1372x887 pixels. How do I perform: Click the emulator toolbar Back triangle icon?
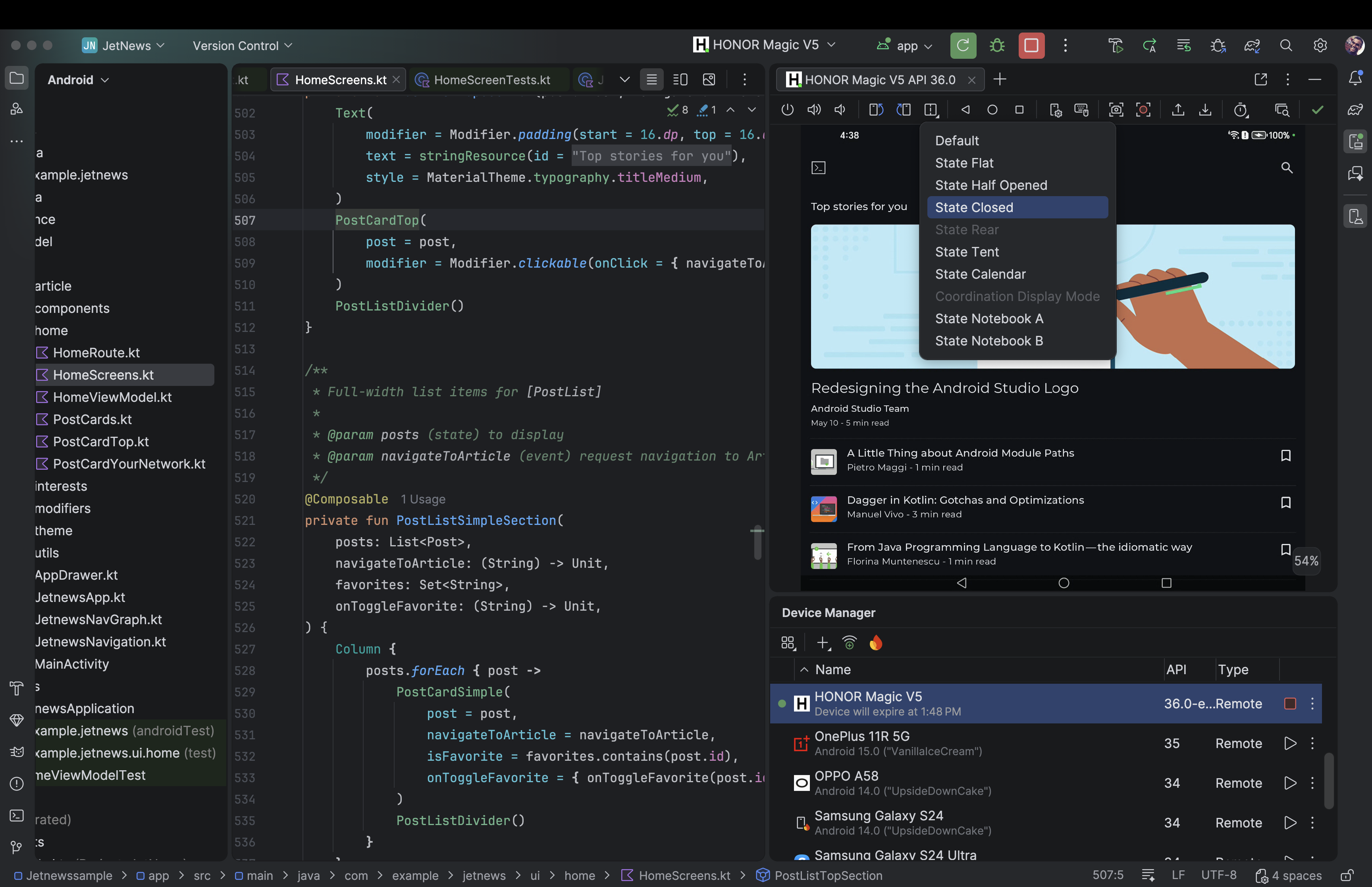[x=965, y=110]
